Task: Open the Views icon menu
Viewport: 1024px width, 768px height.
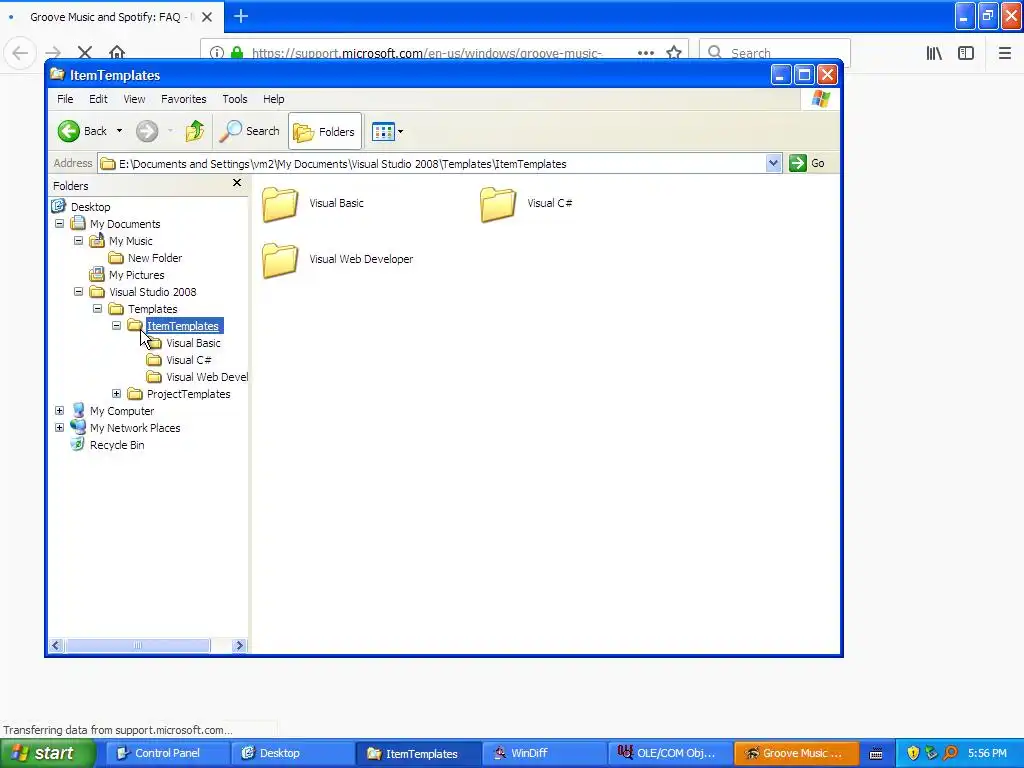Action: 387,131
